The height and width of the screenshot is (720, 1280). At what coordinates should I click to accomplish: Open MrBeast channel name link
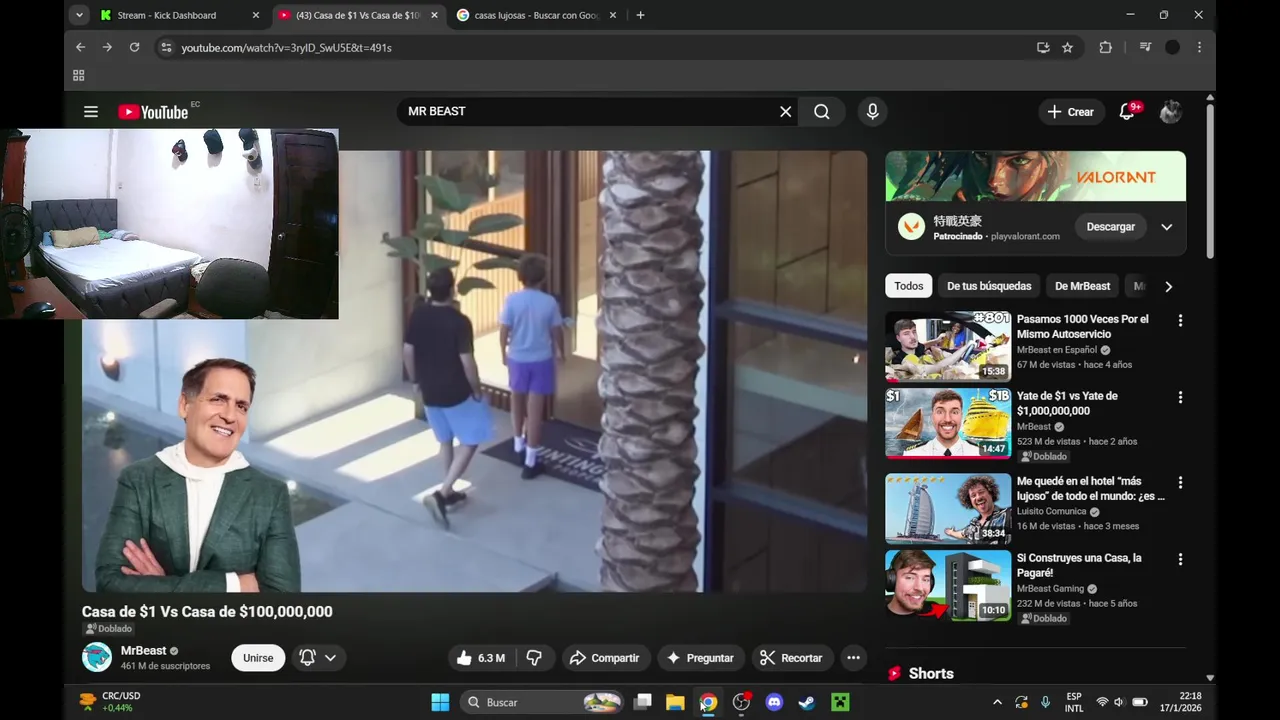143,651
